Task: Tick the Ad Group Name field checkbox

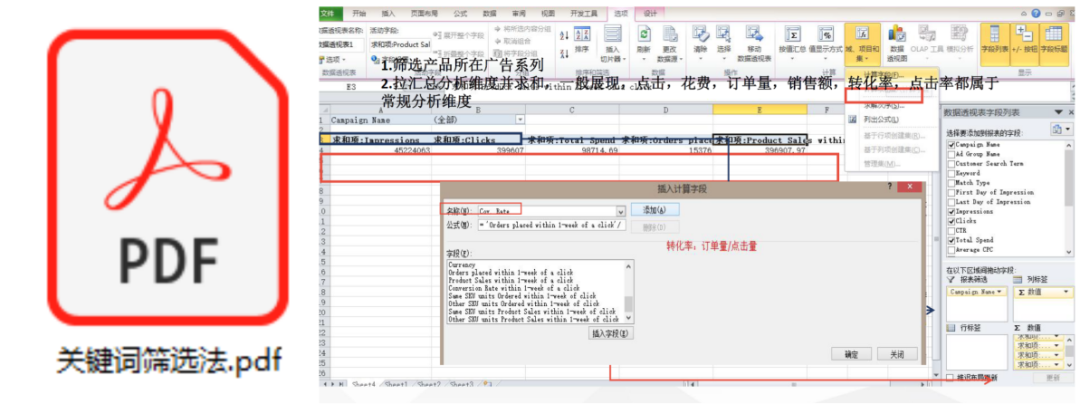Action: click(x=951, y=154)
